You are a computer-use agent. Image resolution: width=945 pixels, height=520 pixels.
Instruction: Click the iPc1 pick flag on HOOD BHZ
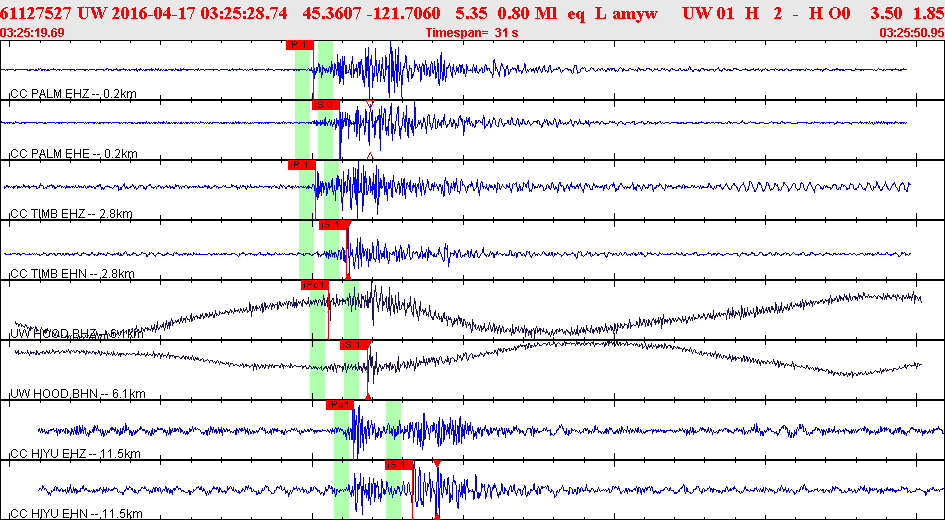pos(315,285)
